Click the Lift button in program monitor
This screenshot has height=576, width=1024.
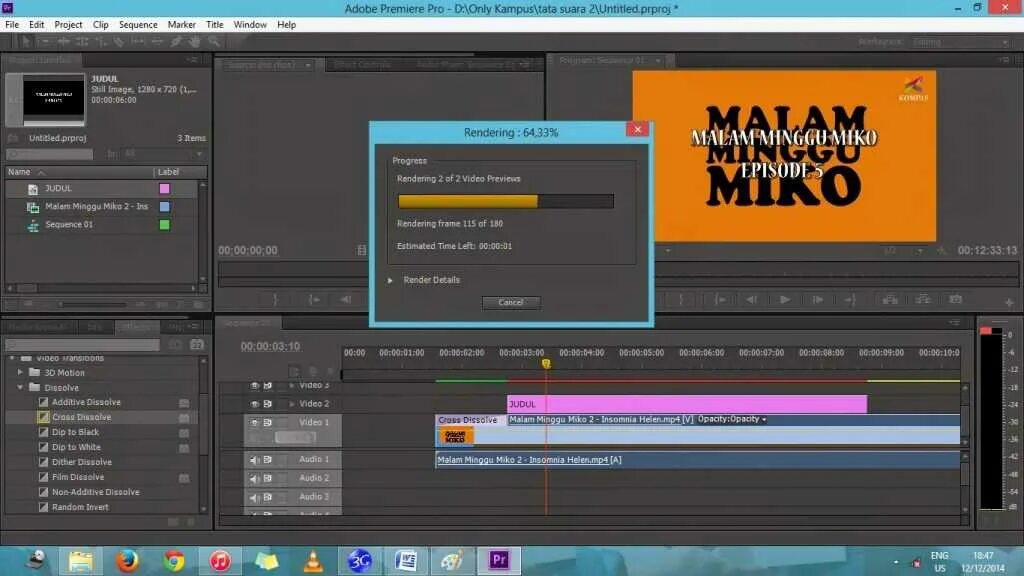pos(890,300)
